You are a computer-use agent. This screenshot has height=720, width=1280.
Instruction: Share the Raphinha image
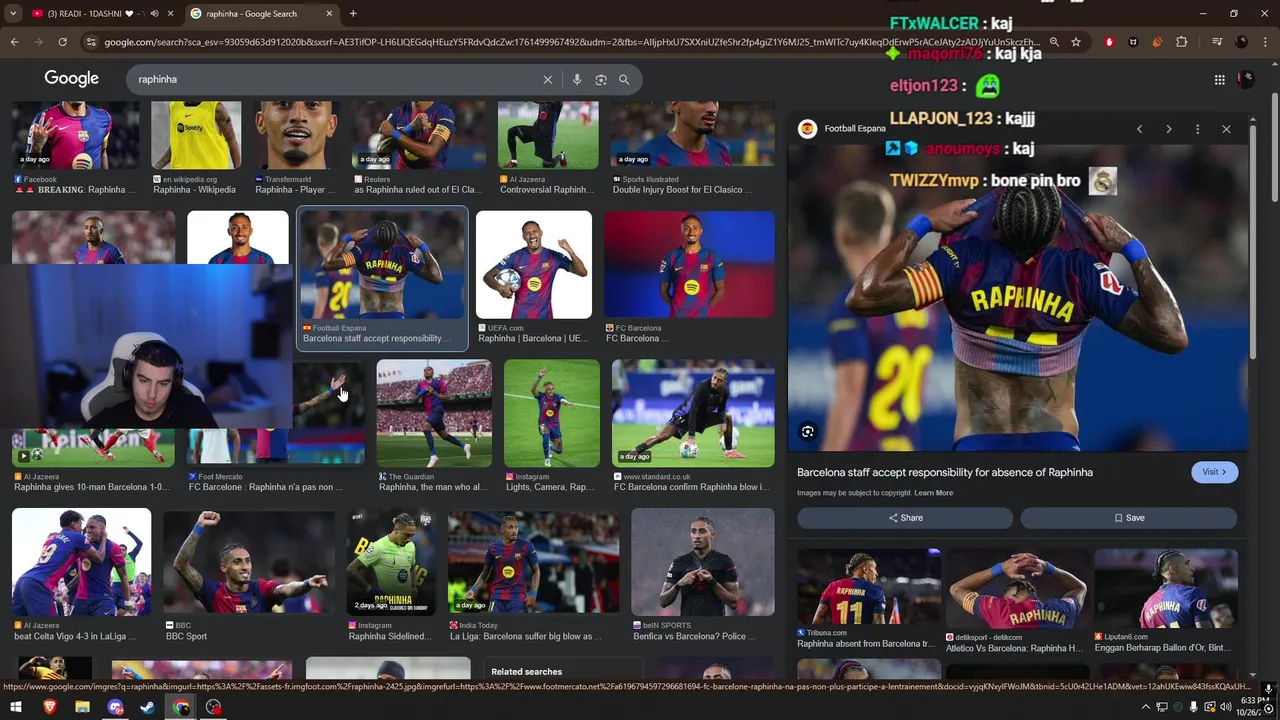point(905,518)
